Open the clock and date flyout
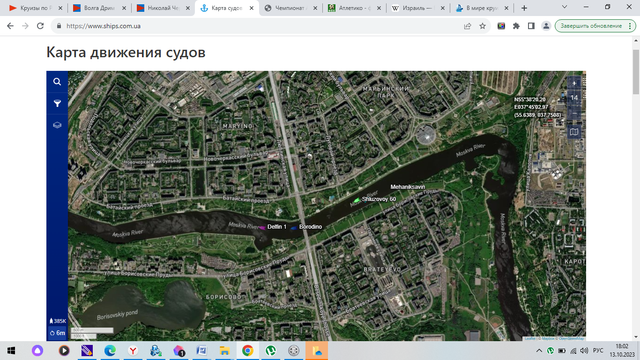 [622, 351]
